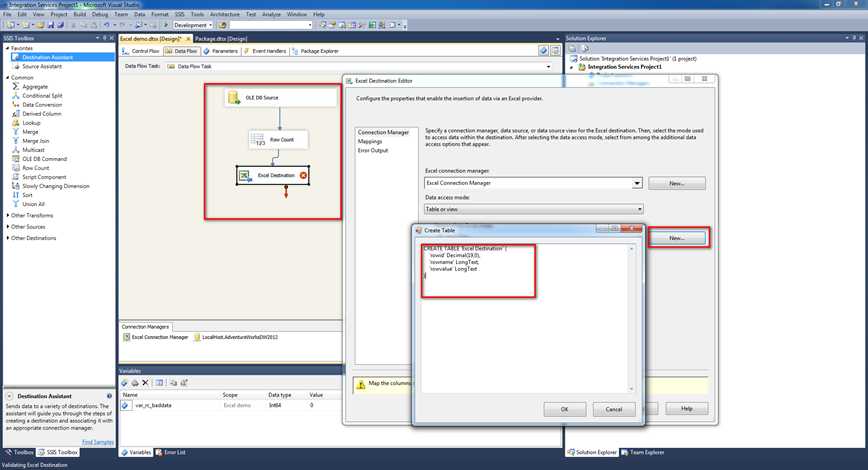Pick OLE DB Command from the toolbox
Viewport: 868px width, 470px height.
coord(44,159)
